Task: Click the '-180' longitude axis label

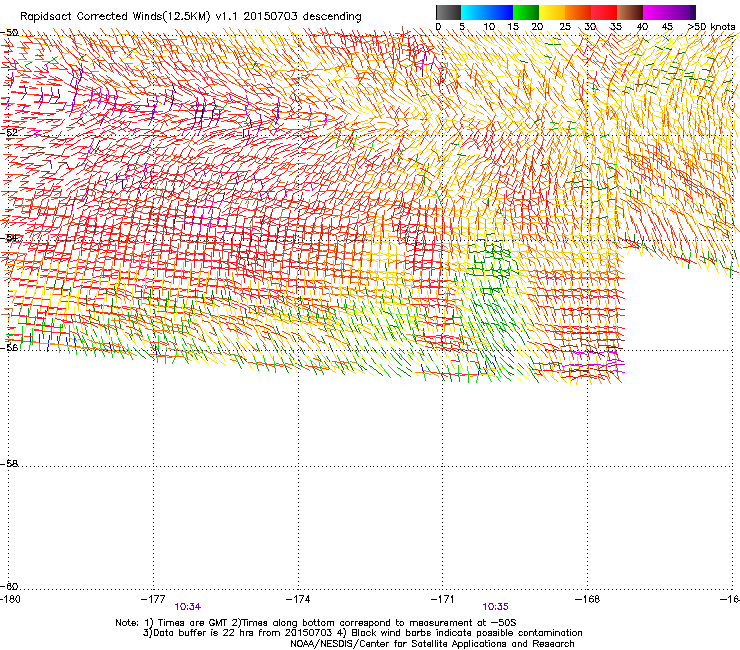Action: click(x=10, y=599)
